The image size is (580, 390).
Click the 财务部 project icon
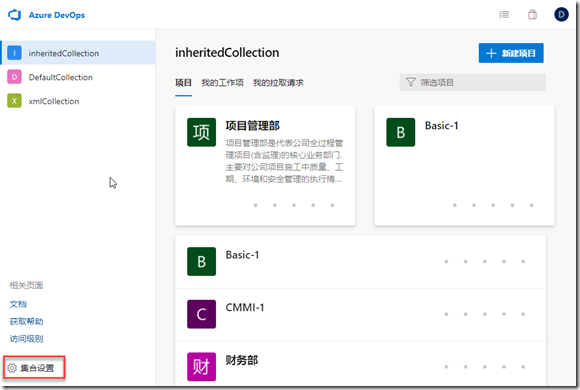[x=201, y=367]
